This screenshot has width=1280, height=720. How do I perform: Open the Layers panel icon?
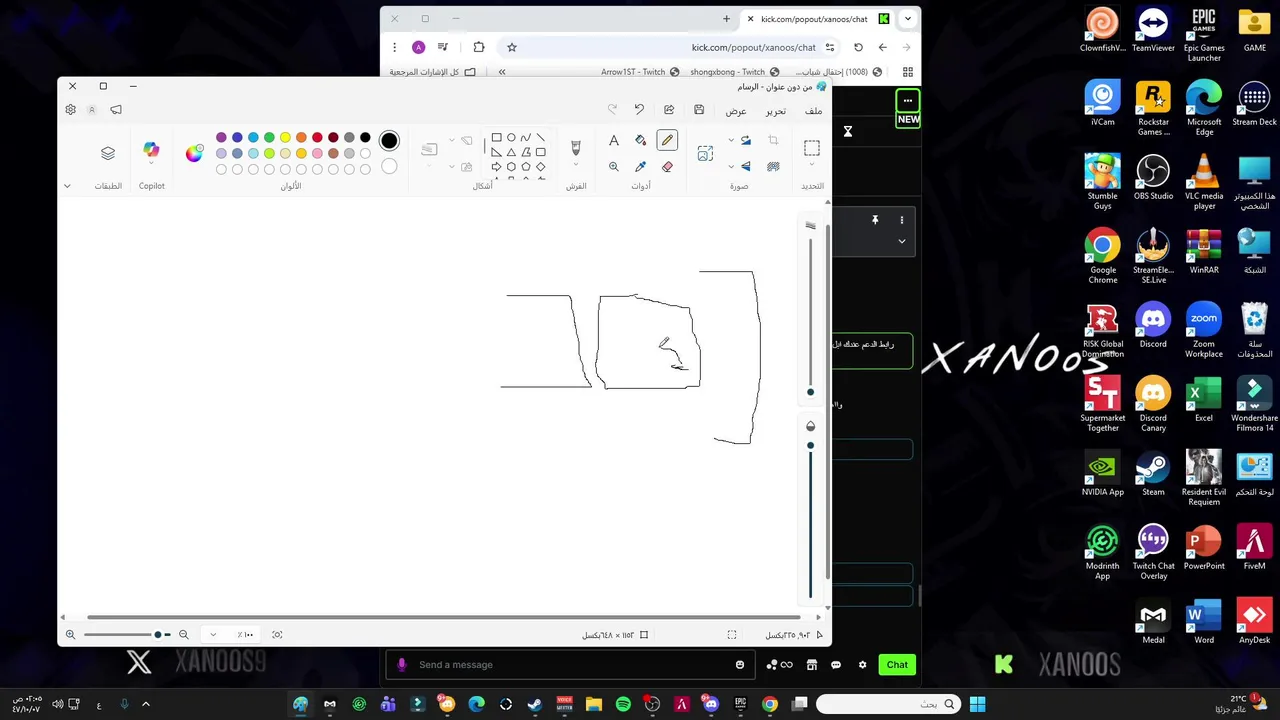pyautogui.click(x=108, y=153)
